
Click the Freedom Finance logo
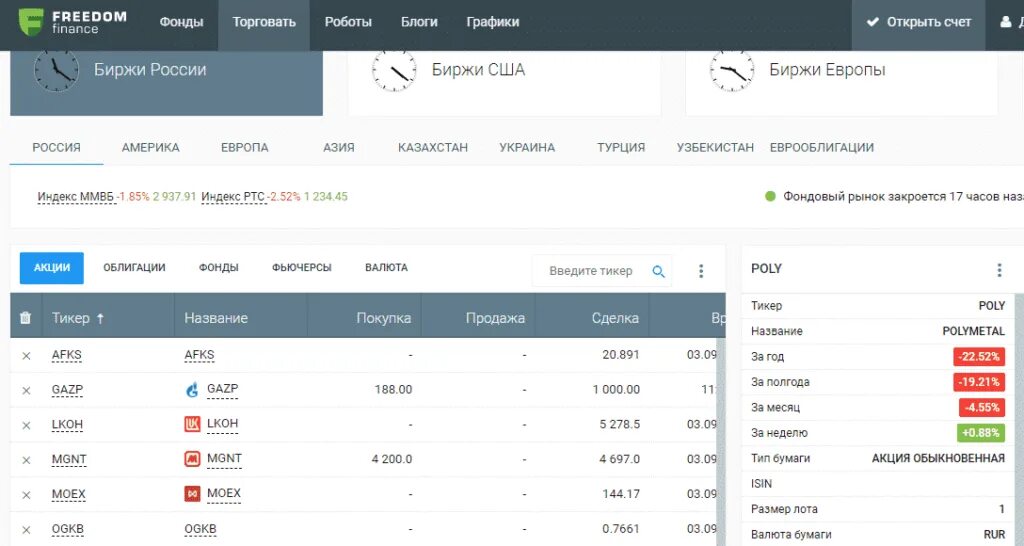[x=72, y=22]
